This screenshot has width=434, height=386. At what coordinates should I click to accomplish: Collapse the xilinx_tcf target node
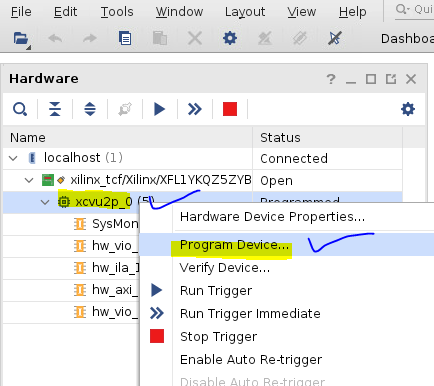[29, 180]
